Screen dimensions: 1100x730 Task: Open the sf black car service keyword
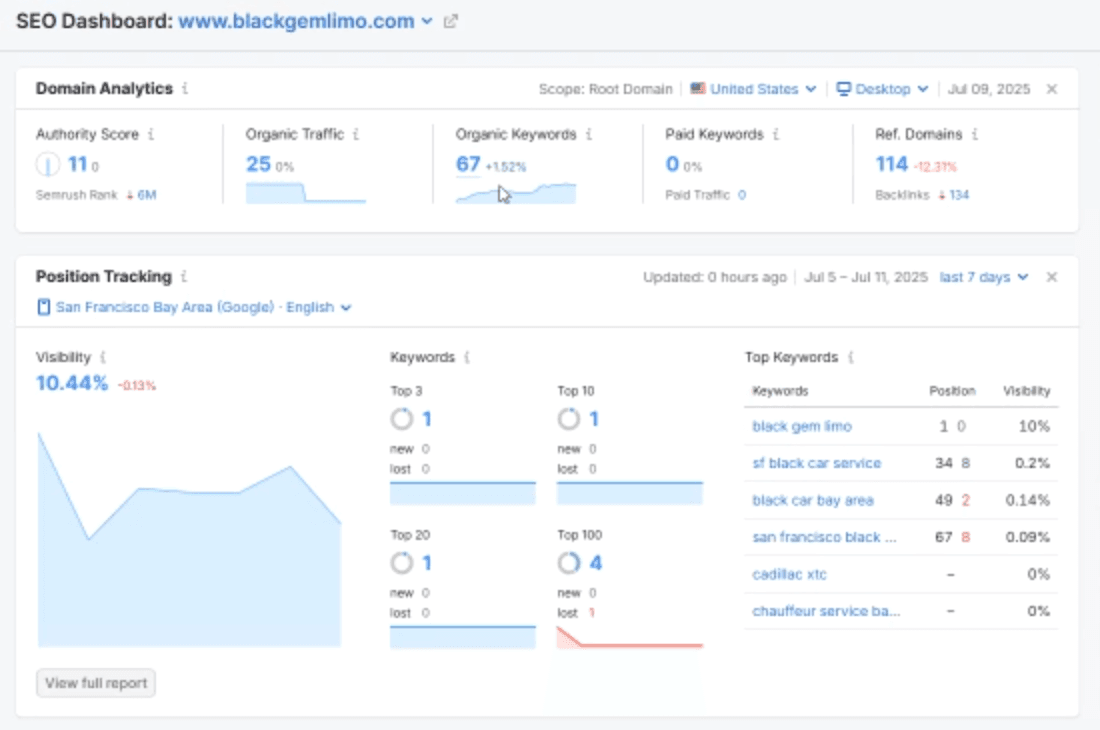point(816,463)
